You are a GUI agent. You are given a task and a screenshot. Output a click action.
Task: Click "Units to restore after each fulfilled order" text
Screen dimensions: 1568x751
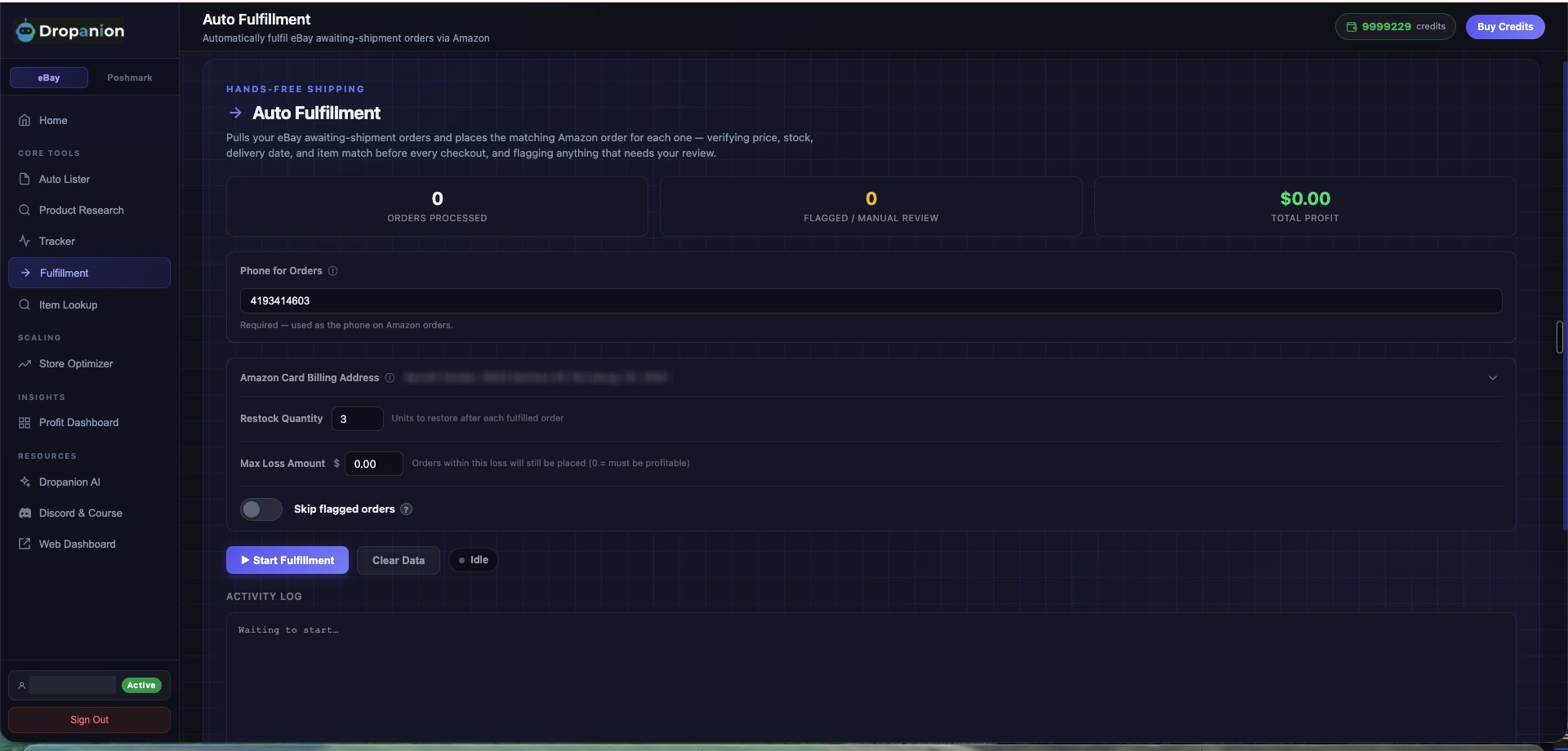click(478, 418)
